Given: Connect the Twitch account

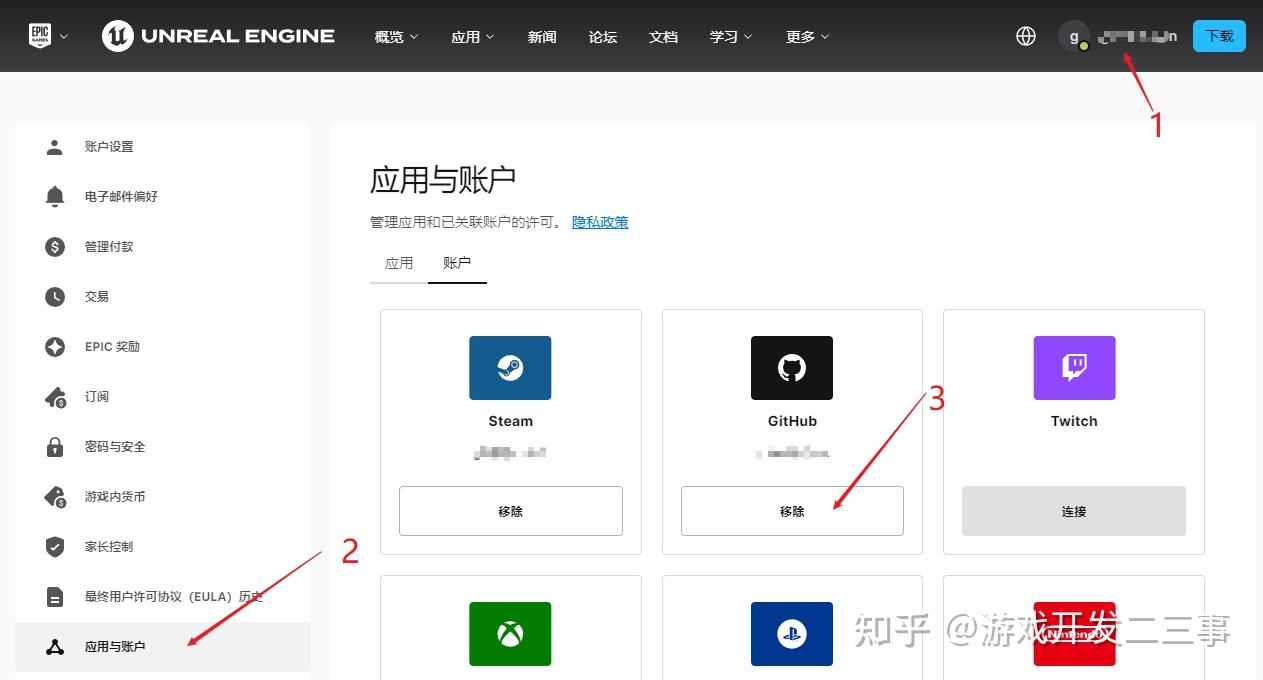Looking at the screenshot, I should (1074, 511).
